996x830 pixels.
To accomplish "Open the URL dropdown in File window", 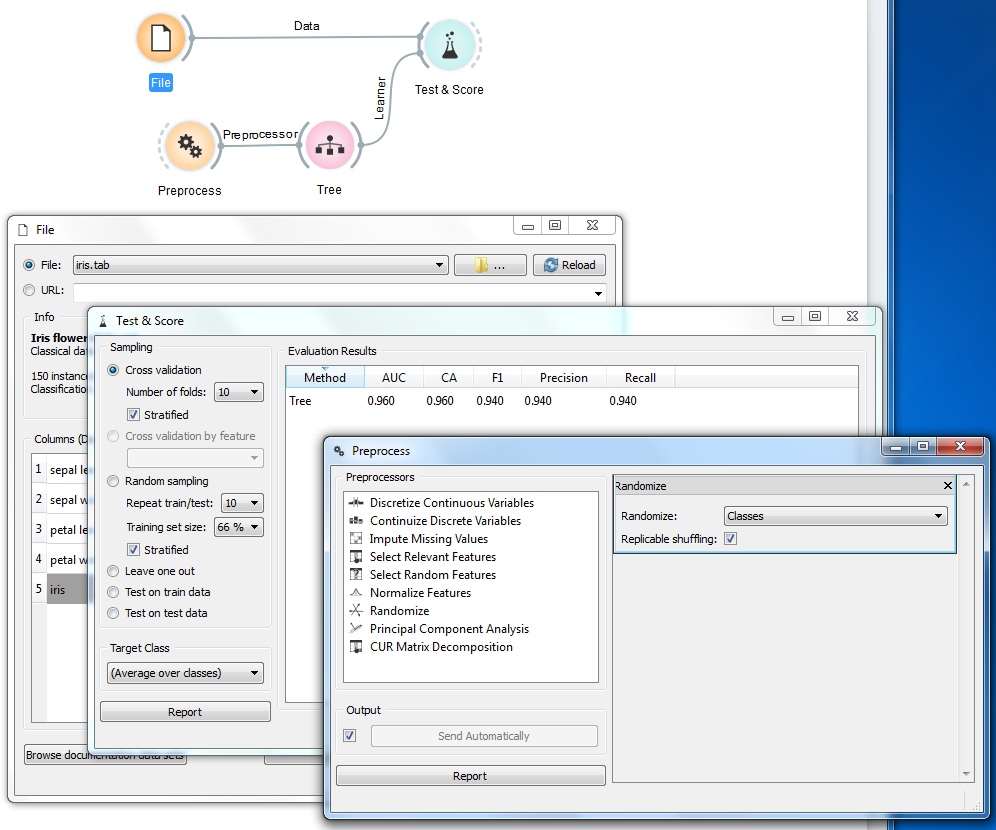I will pyautogui.click(x=598, y=293).
